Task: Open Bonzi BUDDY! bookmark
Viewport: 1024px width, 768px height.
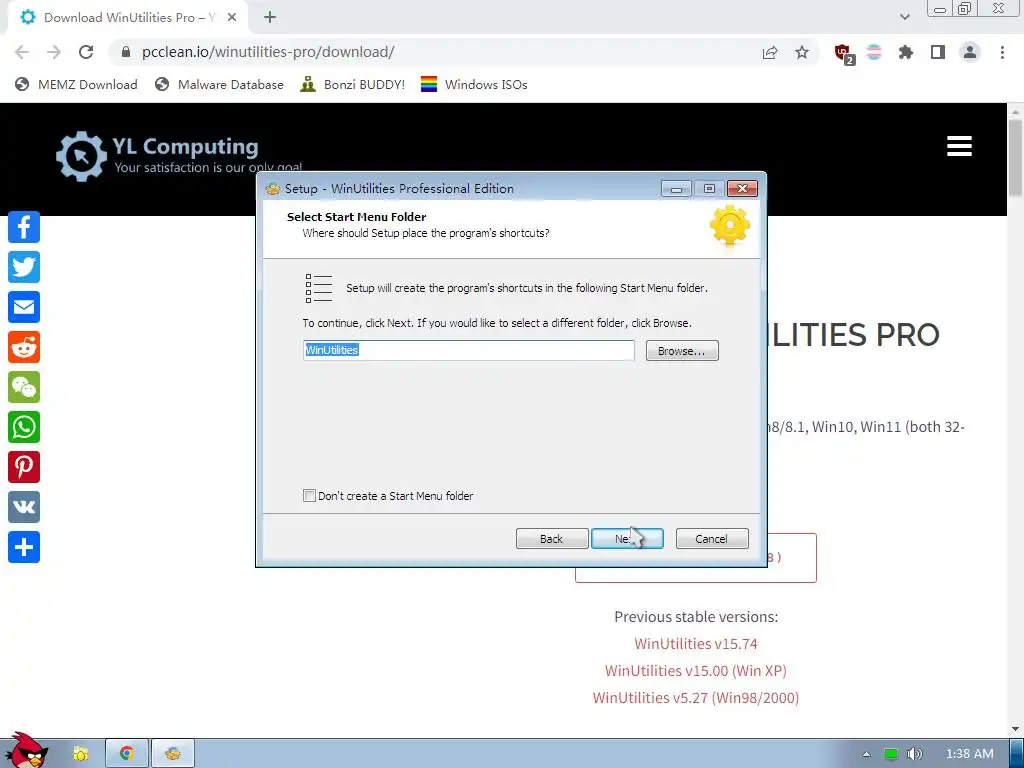Action: (x=353, y=84)
